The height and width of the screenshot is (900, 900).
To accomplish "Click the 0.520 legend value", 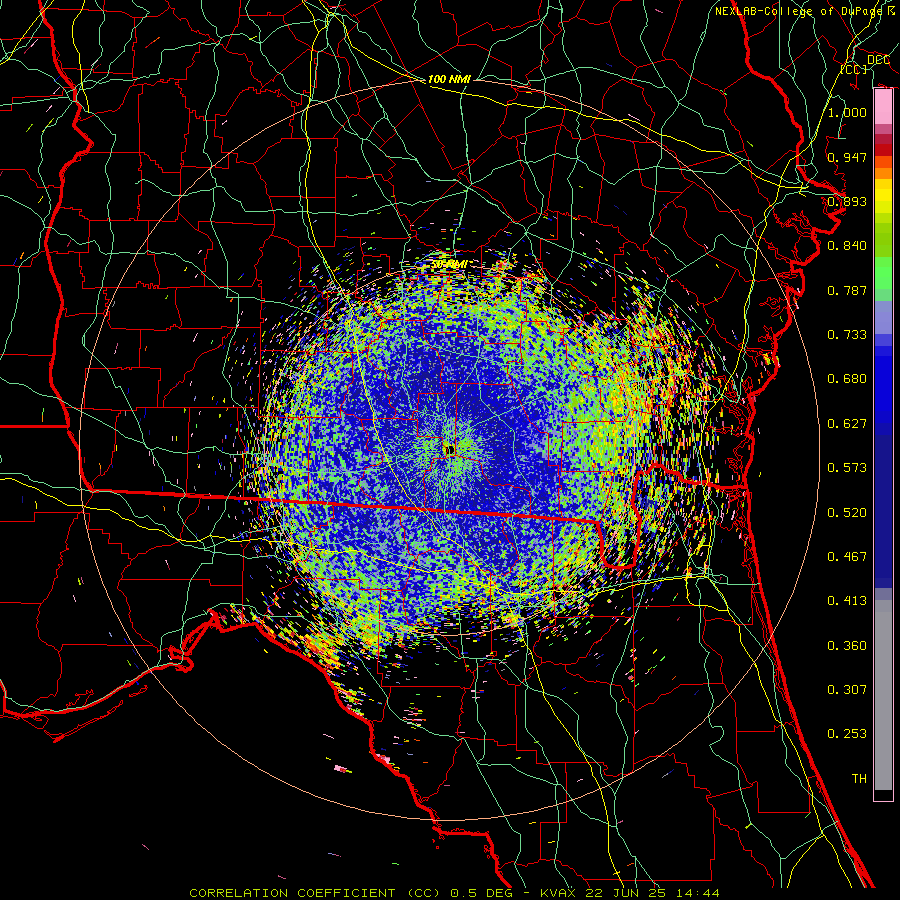I will click(x=847, y=513).
